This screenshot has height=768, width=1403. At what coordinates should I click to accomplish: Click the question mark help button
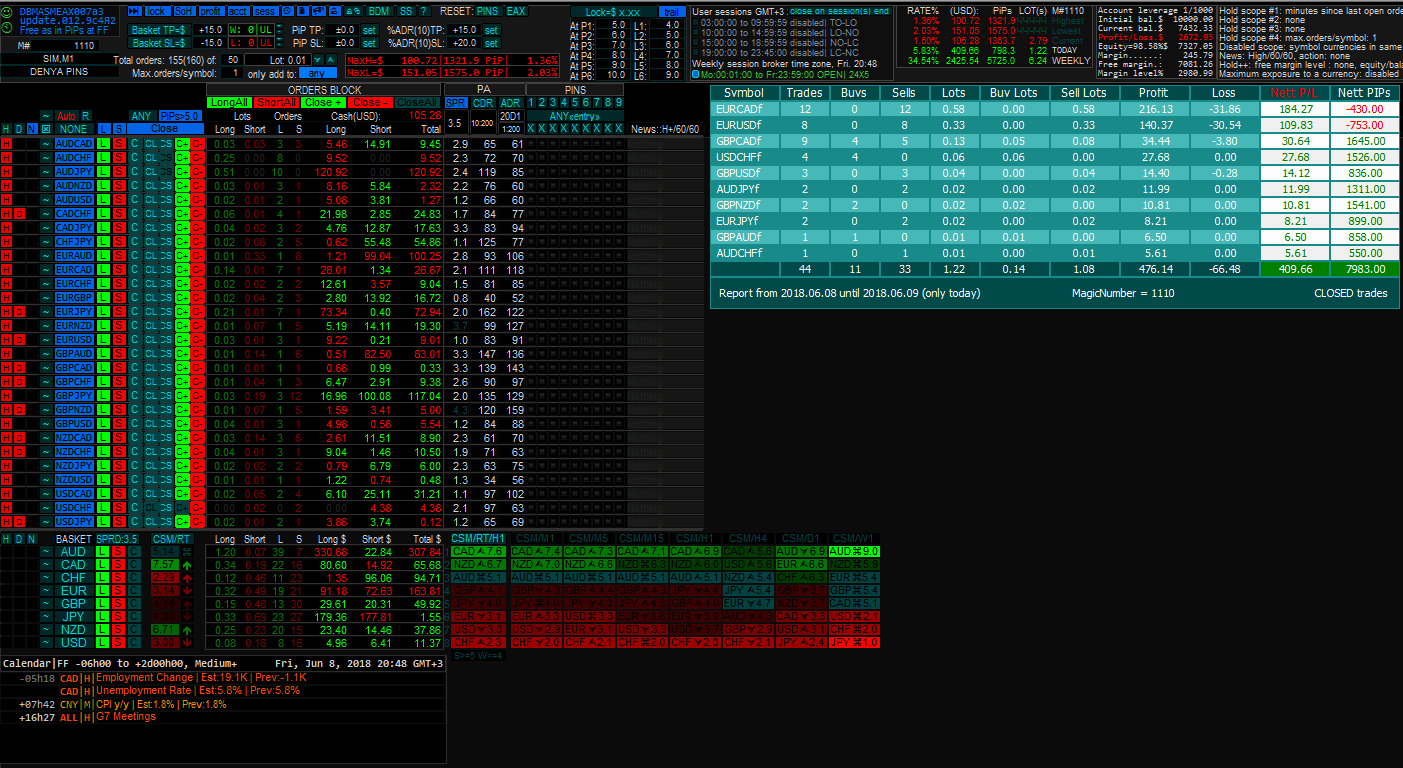pos(424,11)
